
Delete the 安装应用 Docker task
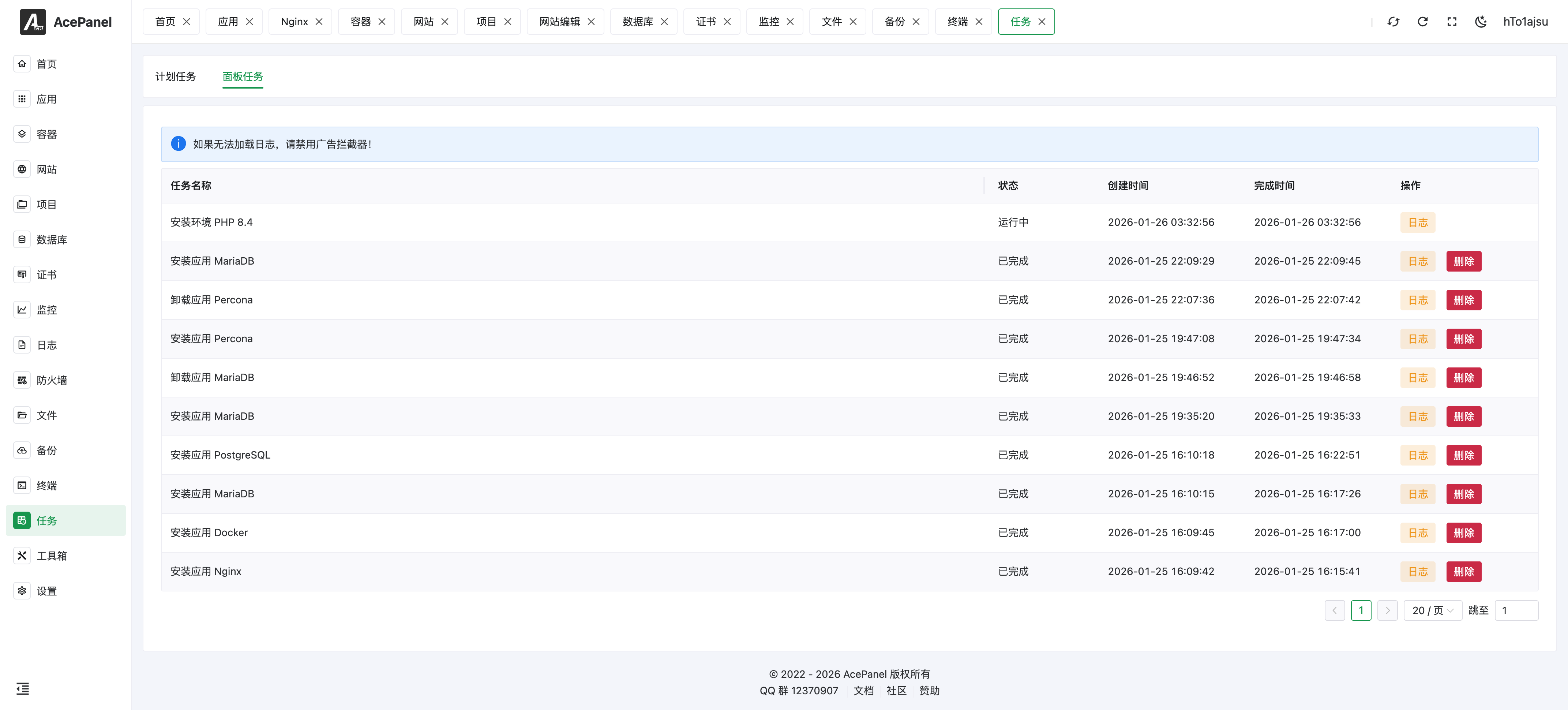tap(1463, 533)
